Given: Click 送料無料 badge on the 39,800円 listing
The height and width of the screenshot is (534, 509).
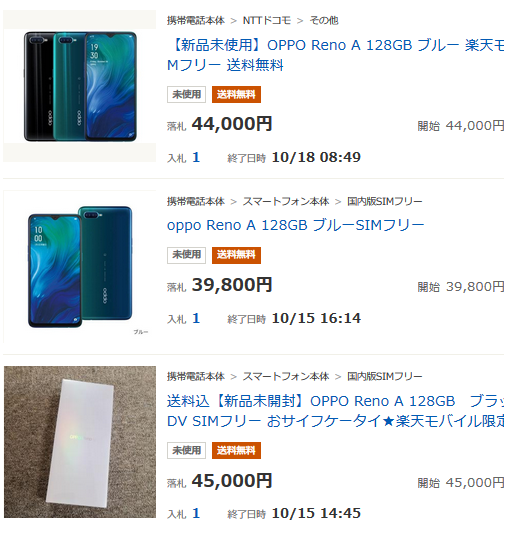Looking at the screenshot, I should point(236,255).
